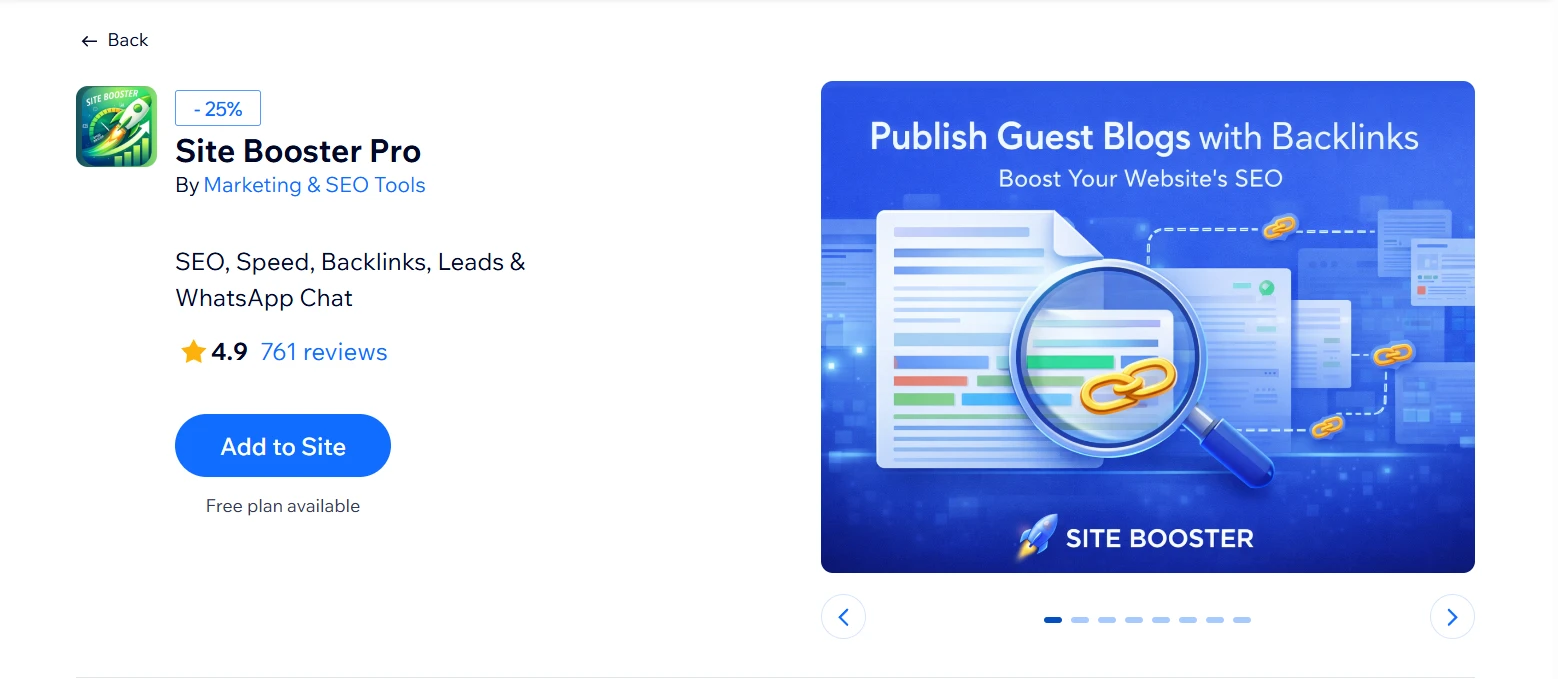Show next slide with right chevron

point(1452,617)
